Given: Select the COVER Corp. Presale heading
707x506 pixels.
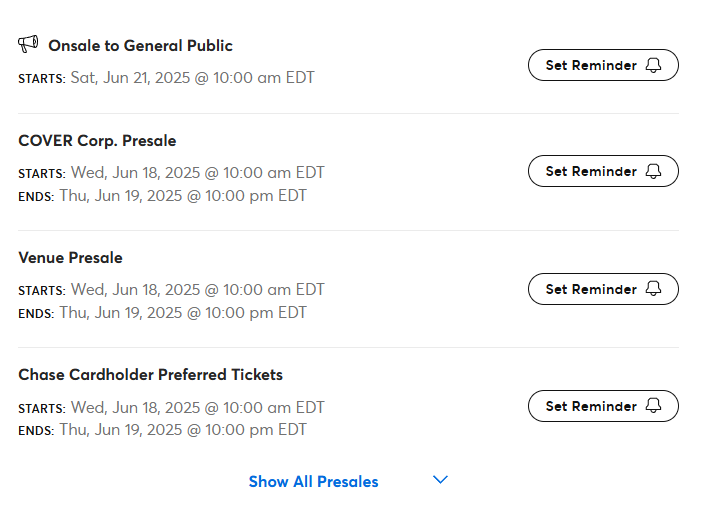Looking at the screenshot, I should click(x=97, y=141).
